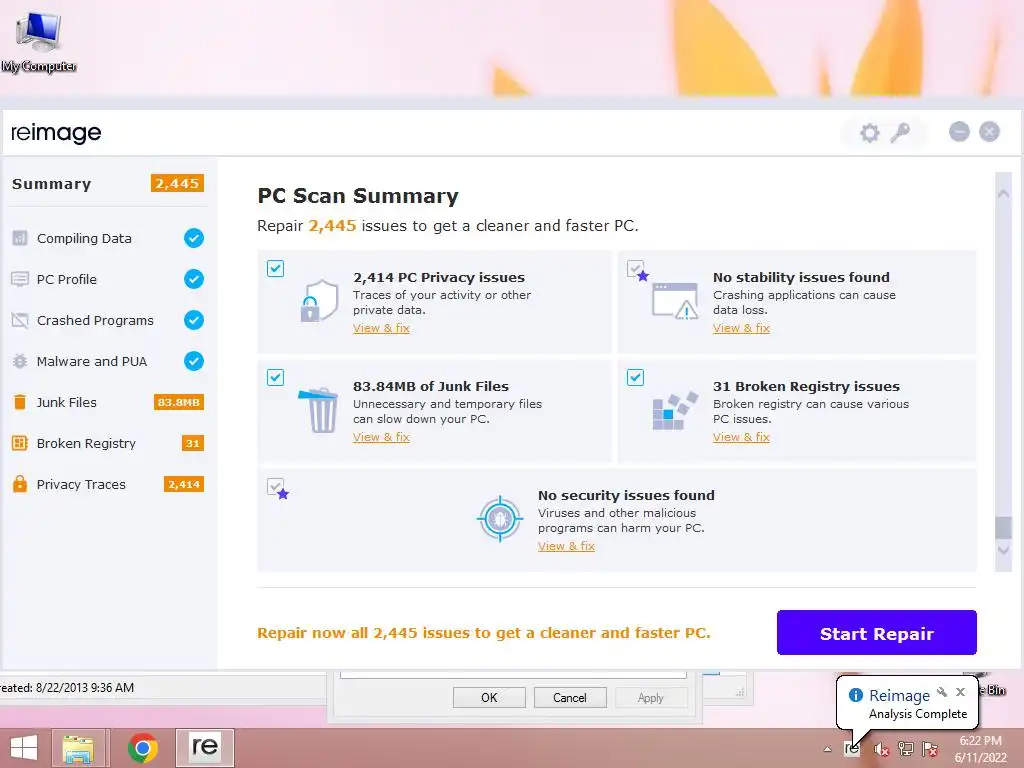
Task: Click the 83.8MB Junk Files badge
Action: coord(179,402)
